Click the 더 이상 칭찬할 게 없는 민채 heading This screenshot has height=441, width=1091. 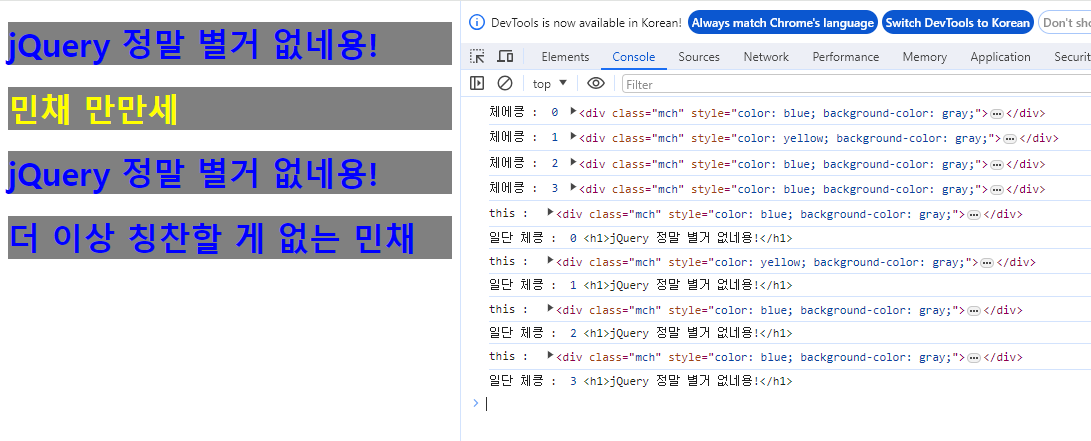coord(212,238)
